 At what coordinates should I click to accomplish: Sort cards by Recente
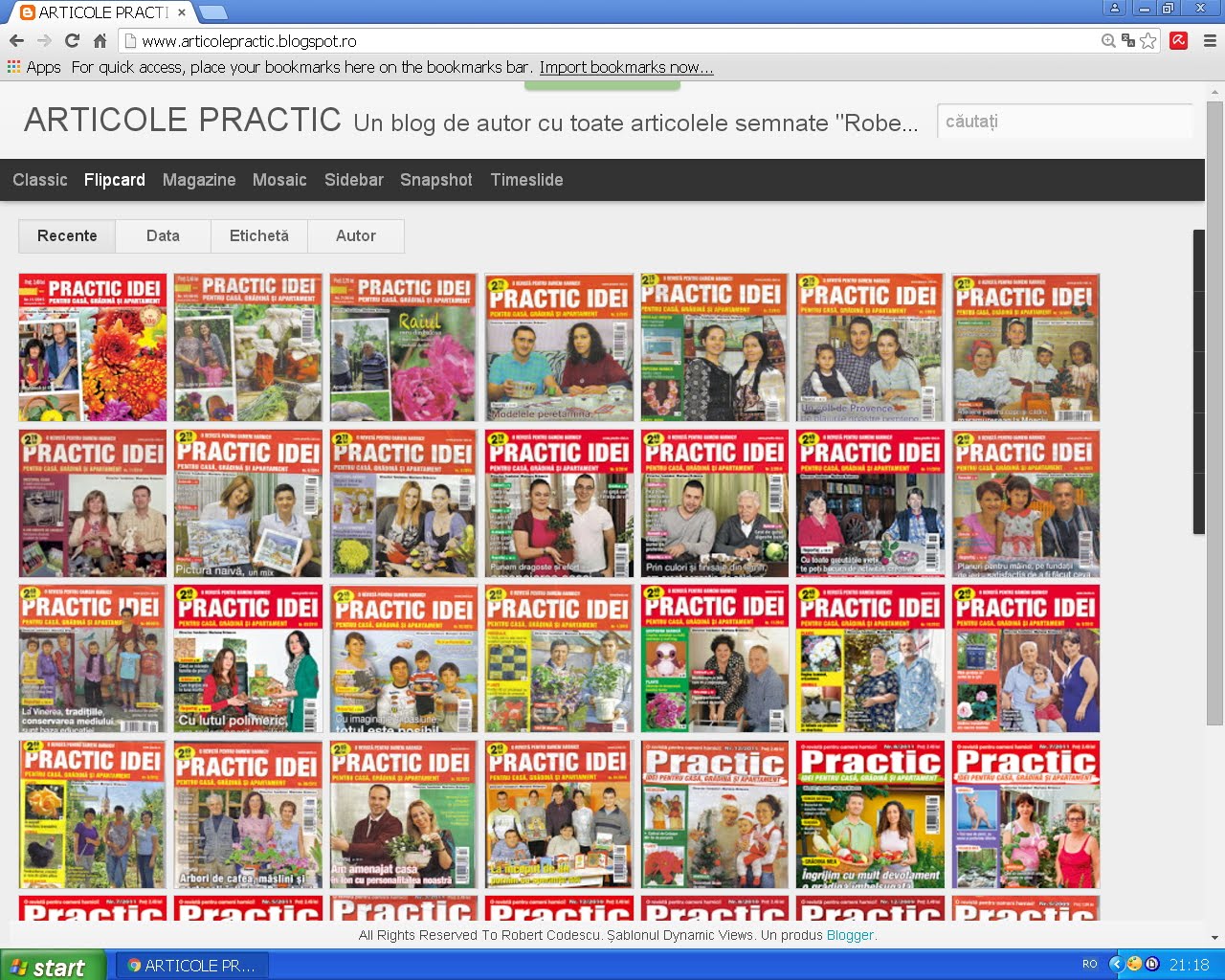tap(67, 235)
